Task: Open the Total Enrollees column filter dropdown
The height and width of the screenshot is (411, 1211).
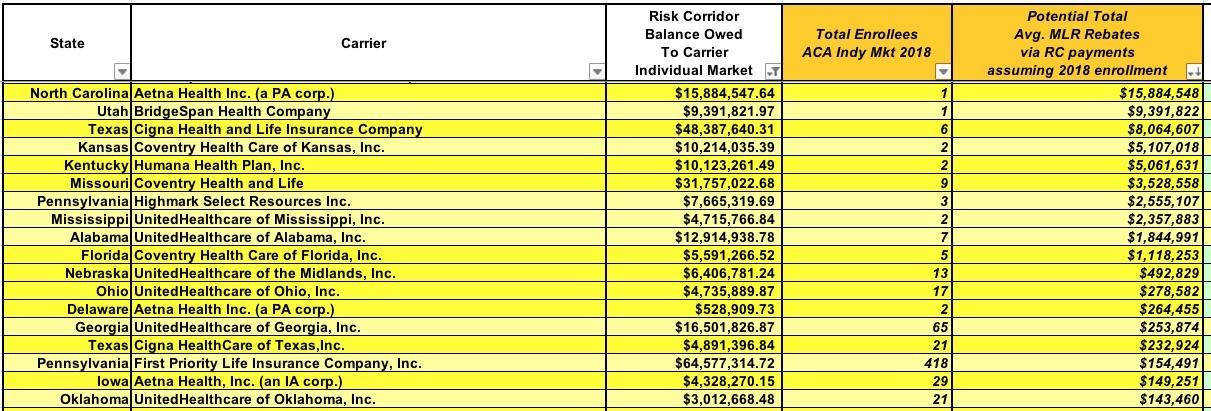Action: pyautogui.click(x=943, y=71)
